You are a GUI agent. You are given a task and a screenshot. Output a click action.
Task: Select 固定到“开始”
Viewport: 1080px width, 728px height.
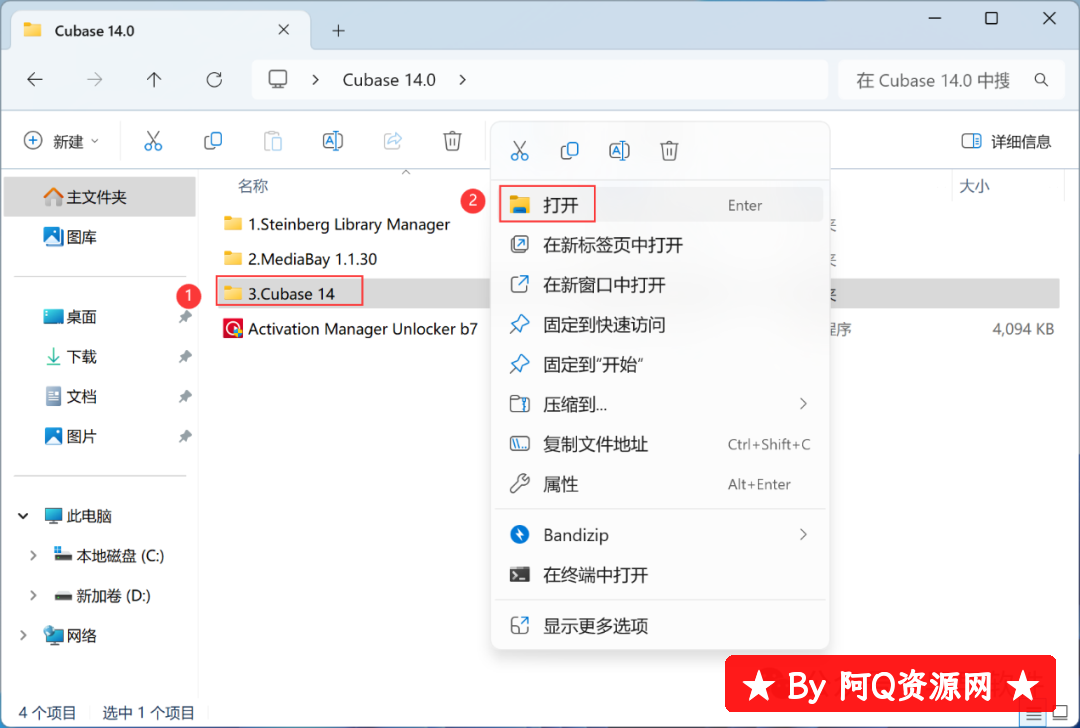point(661,365)
